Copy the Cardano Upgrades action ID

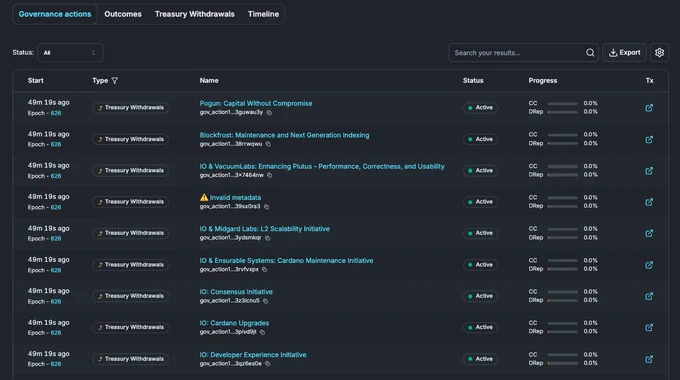262,332
